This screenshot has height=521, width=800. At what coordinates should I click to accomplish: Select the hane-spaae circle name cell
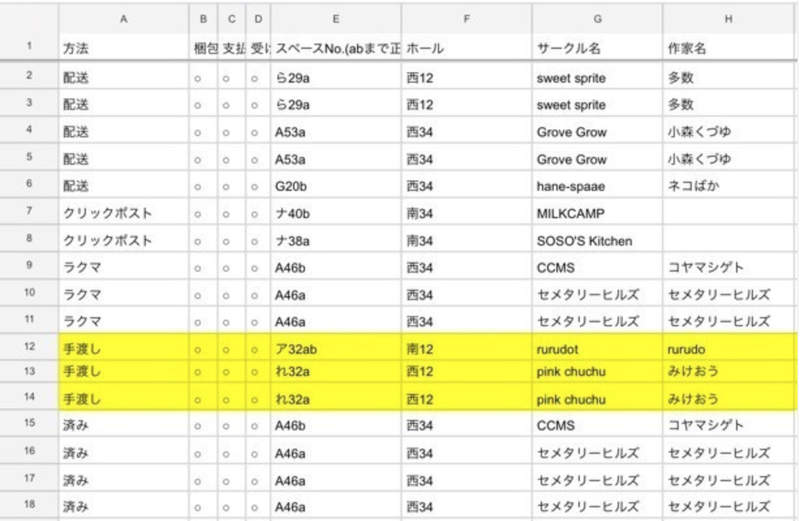pos(596,186)
